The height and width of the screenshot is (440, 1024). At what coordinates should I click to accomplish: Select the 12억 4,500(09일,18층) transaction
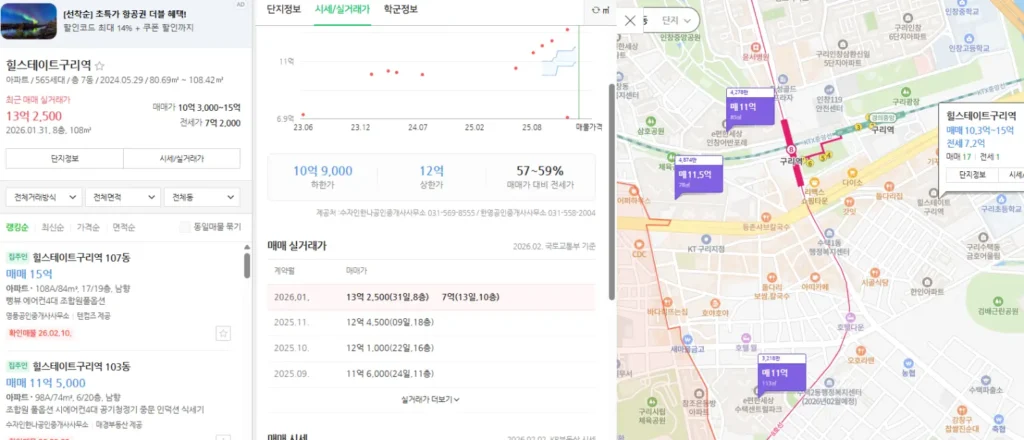[390, 322]
